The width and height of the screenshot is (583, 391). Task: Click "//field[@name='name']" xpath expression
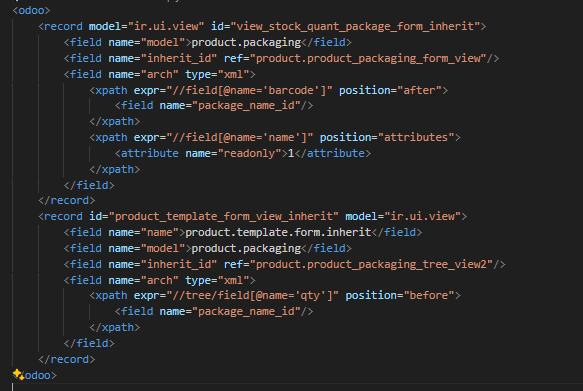coord(240,138)
